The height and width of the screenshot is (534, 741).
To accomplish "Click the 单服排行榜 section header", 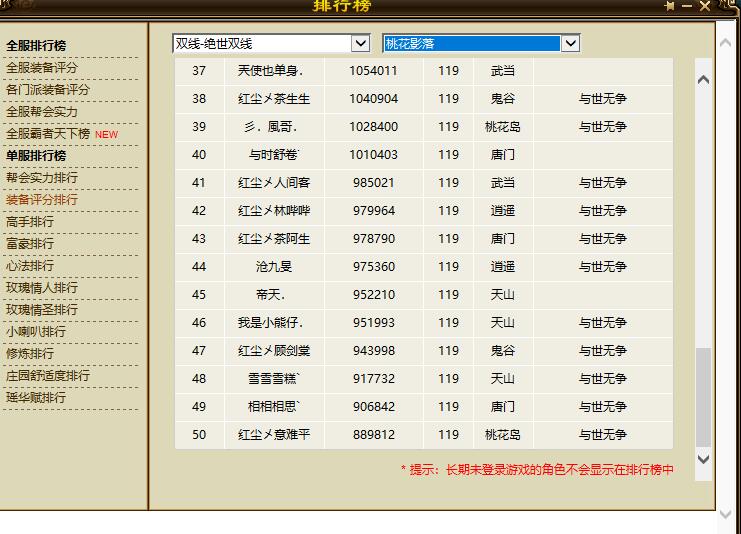I will (x=36, y=155).
